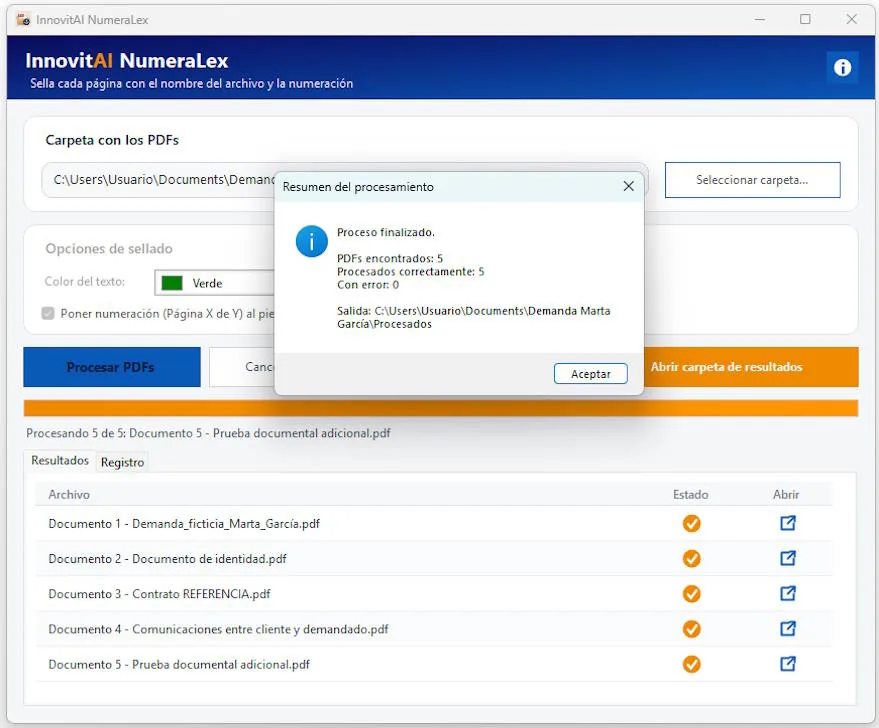Click the green color swatch
This screenshot has height=728, width=879.
click(x=172, y=283)
